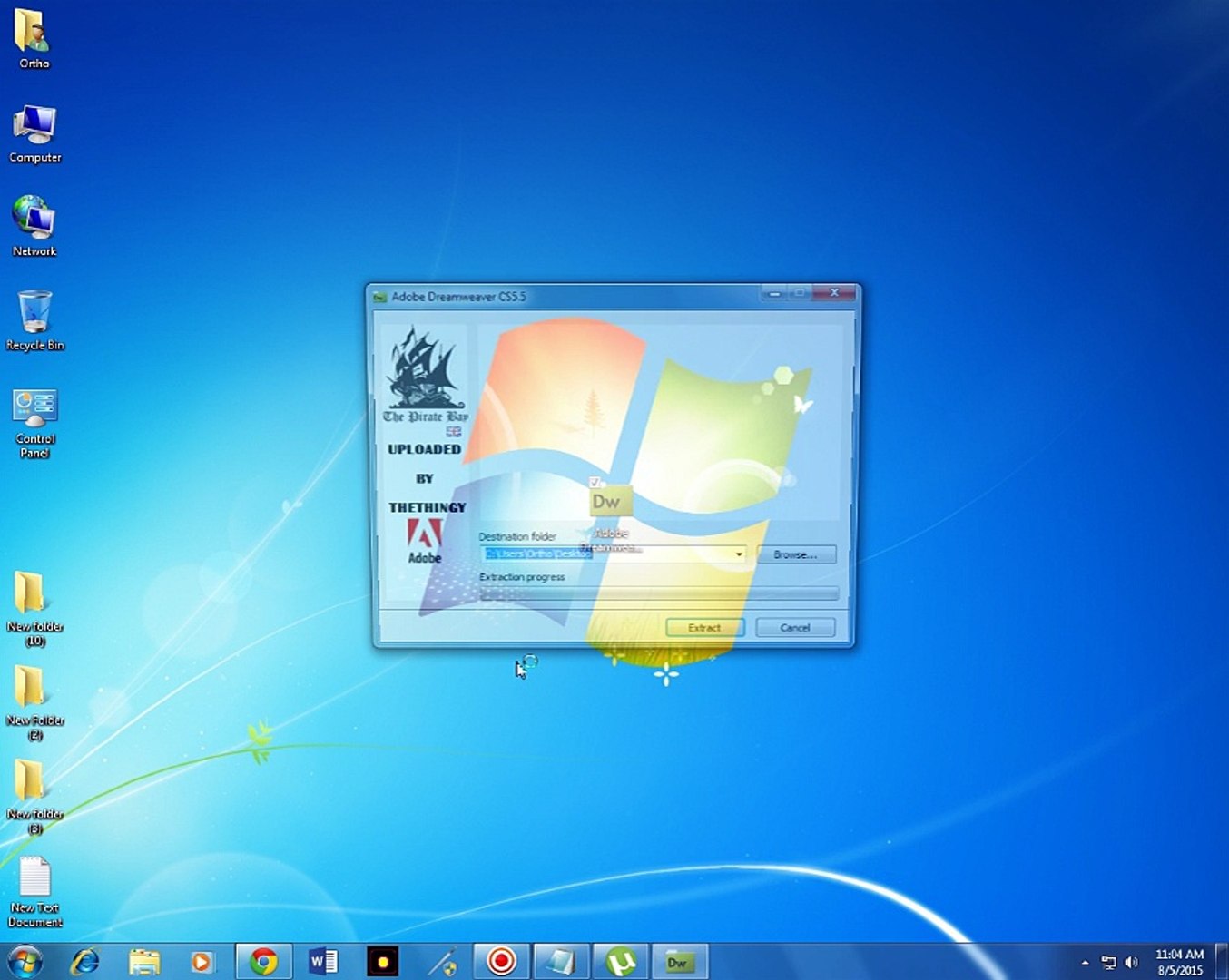Select the Recycle Bin icon
The image size is (1229, 980).
pos(34,319)
